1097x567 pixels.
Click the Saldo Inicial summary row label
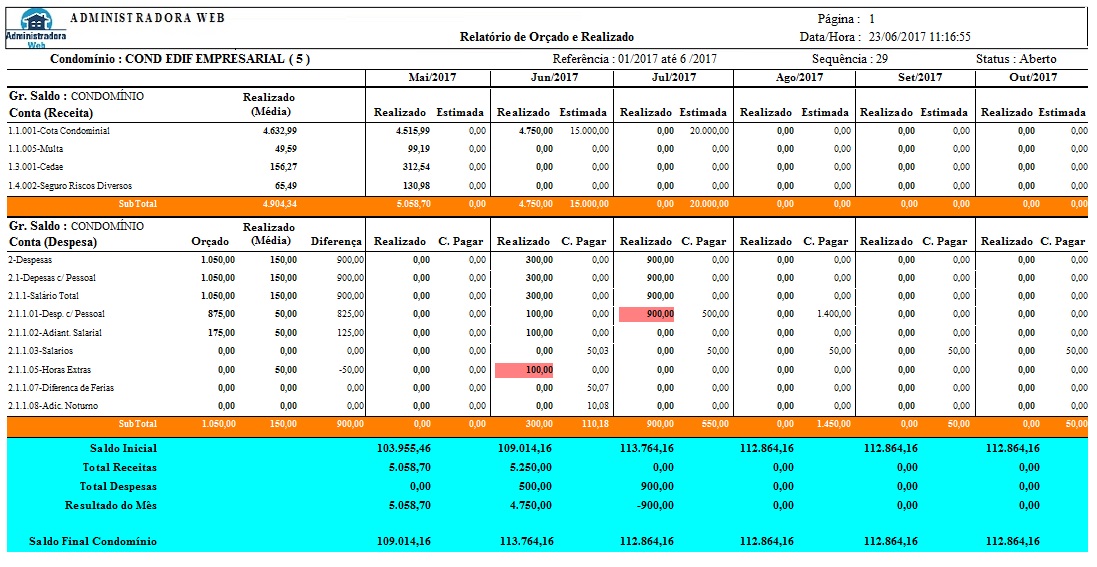[123, 449]
